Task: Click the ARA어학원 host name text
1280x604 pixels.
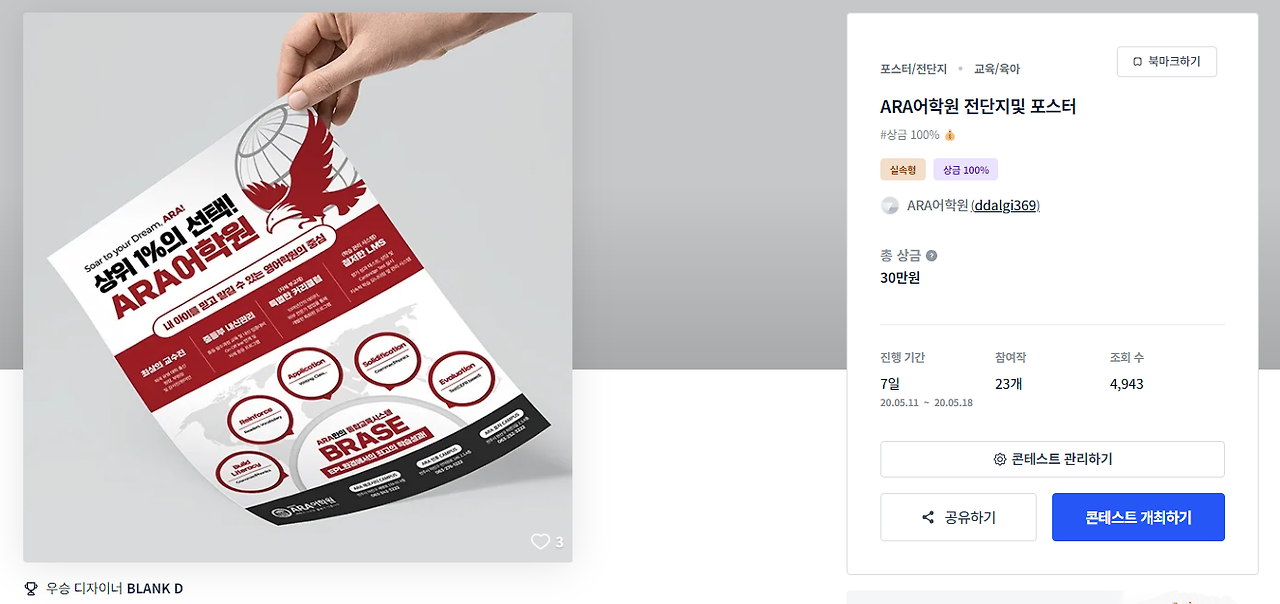Action: [937, 205]
